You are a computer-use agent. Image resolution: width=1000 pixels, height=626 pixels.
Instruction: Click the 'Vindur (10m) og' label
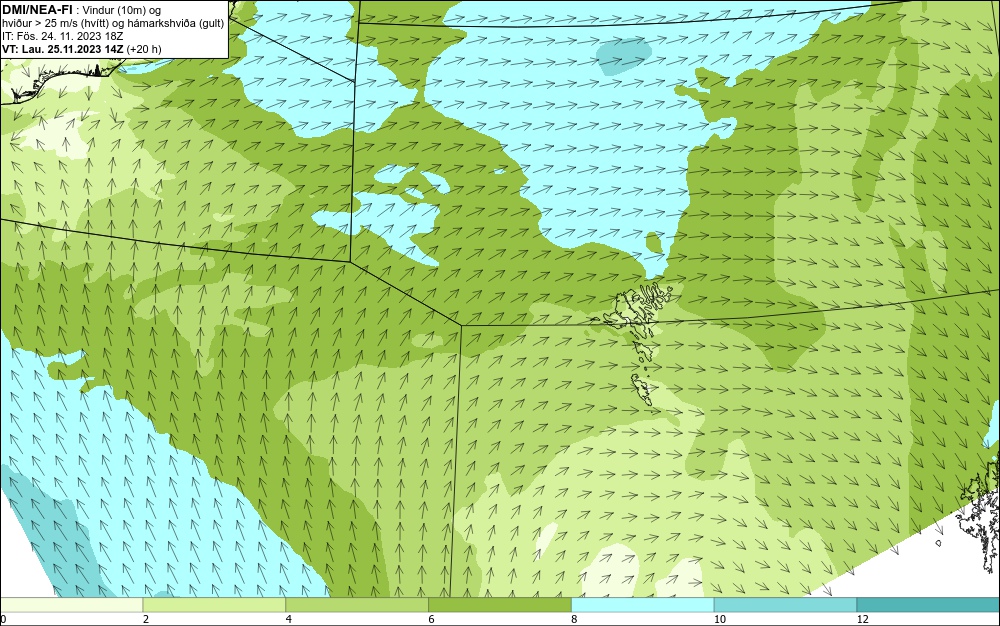click(122, 10)
